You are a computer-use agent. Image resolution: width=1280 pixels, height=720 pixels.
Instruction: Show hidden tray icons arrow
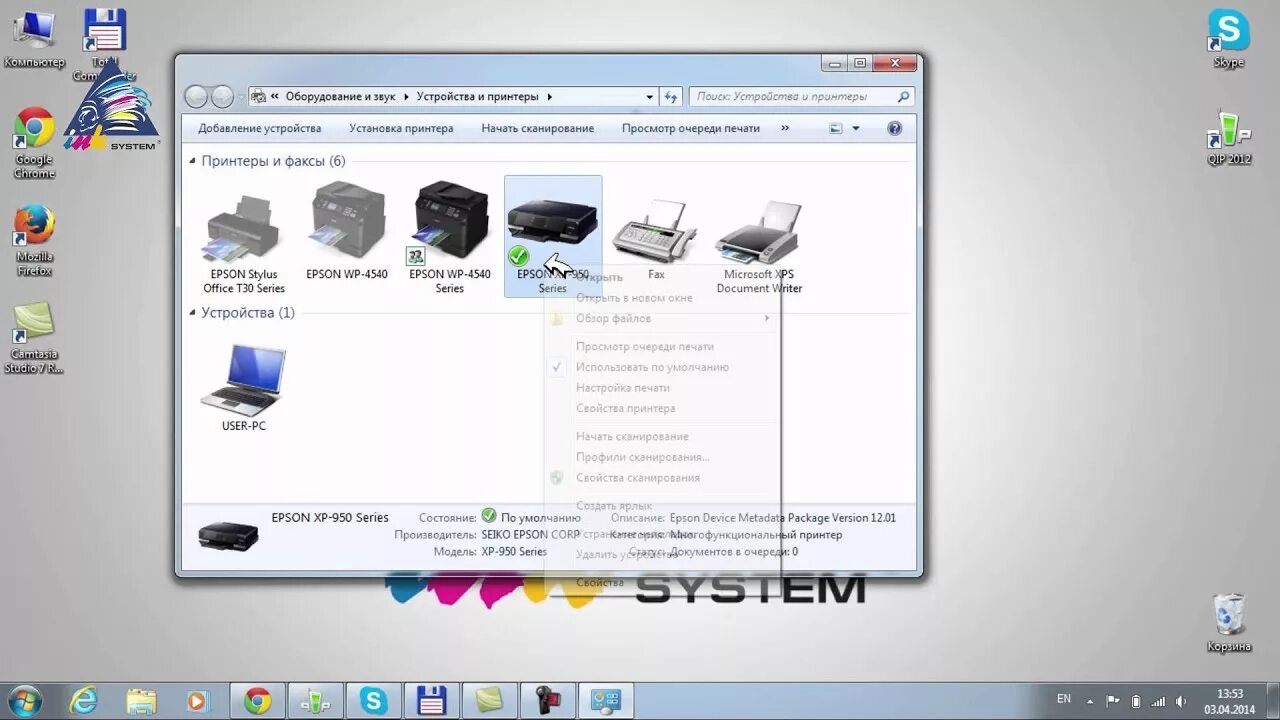coord(1090,701)
